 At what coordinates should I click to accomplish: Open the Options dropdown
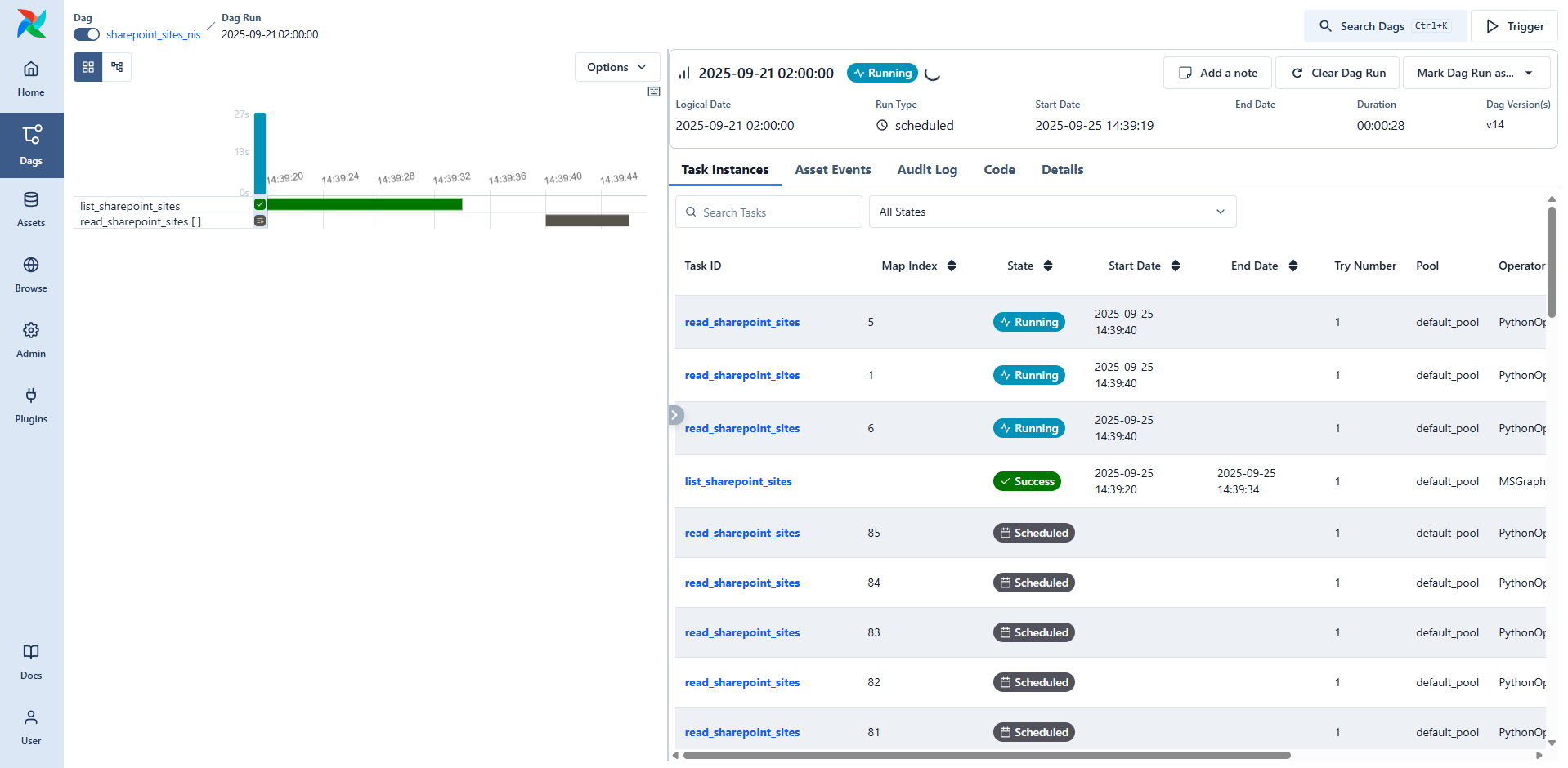[617, 67]
